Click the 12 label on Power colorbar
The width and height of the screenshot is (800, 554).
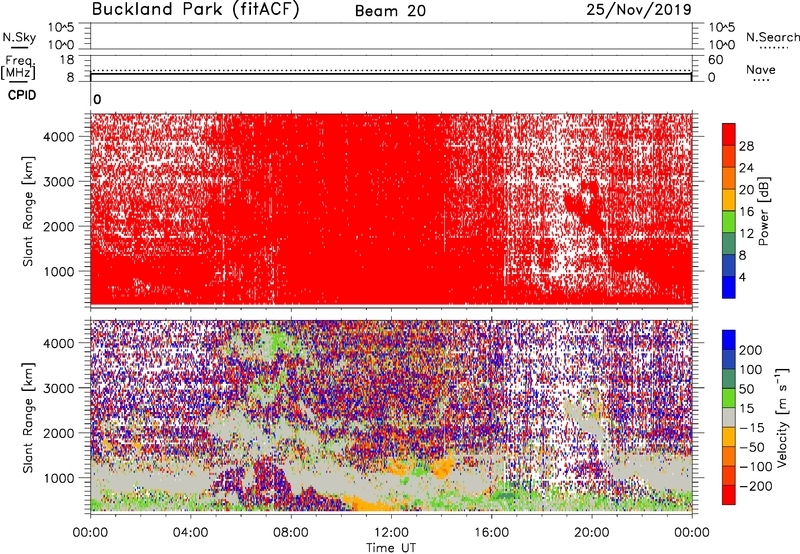click(746, 234)
